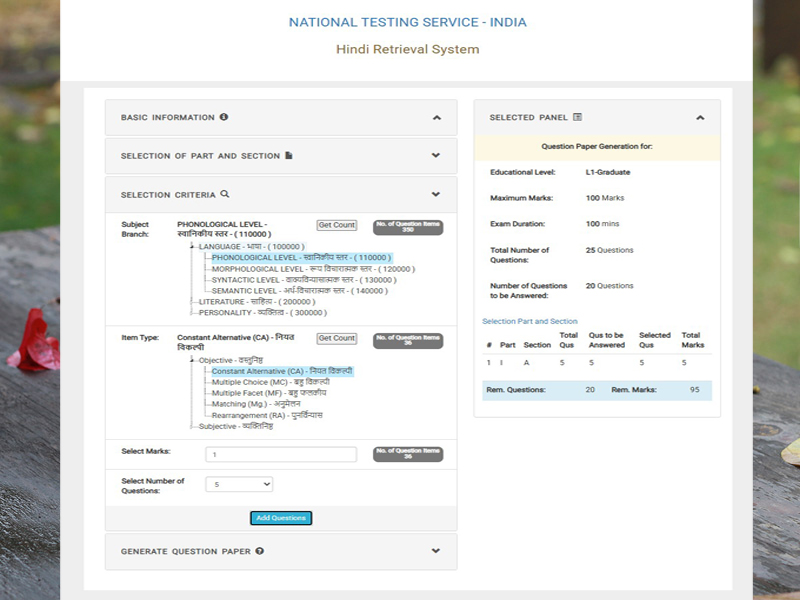Click the Selection Part and Section link

[530, 321]
